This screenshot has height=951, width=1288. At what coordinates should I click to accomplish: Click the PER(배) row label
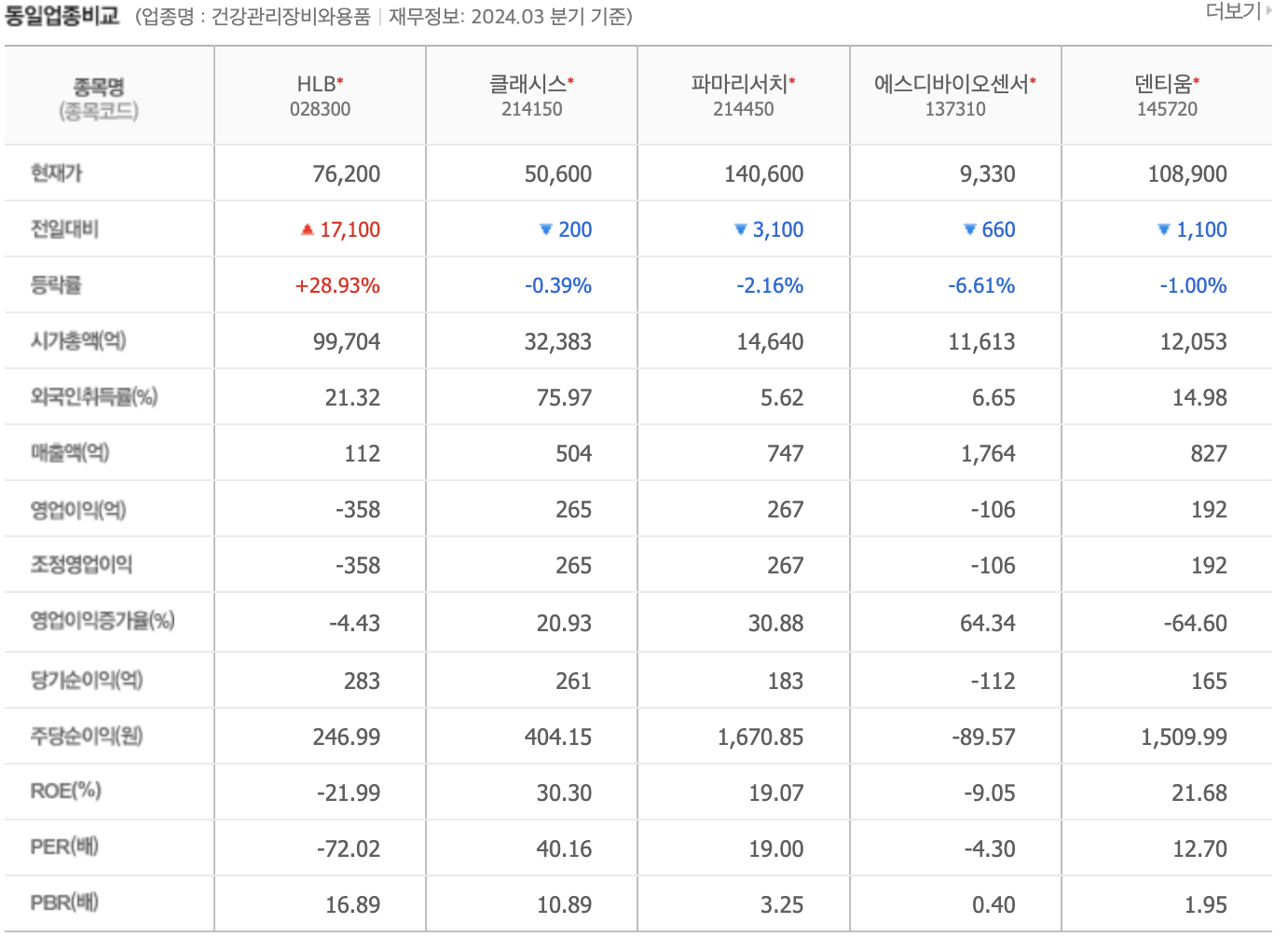(x=64, y=848)
